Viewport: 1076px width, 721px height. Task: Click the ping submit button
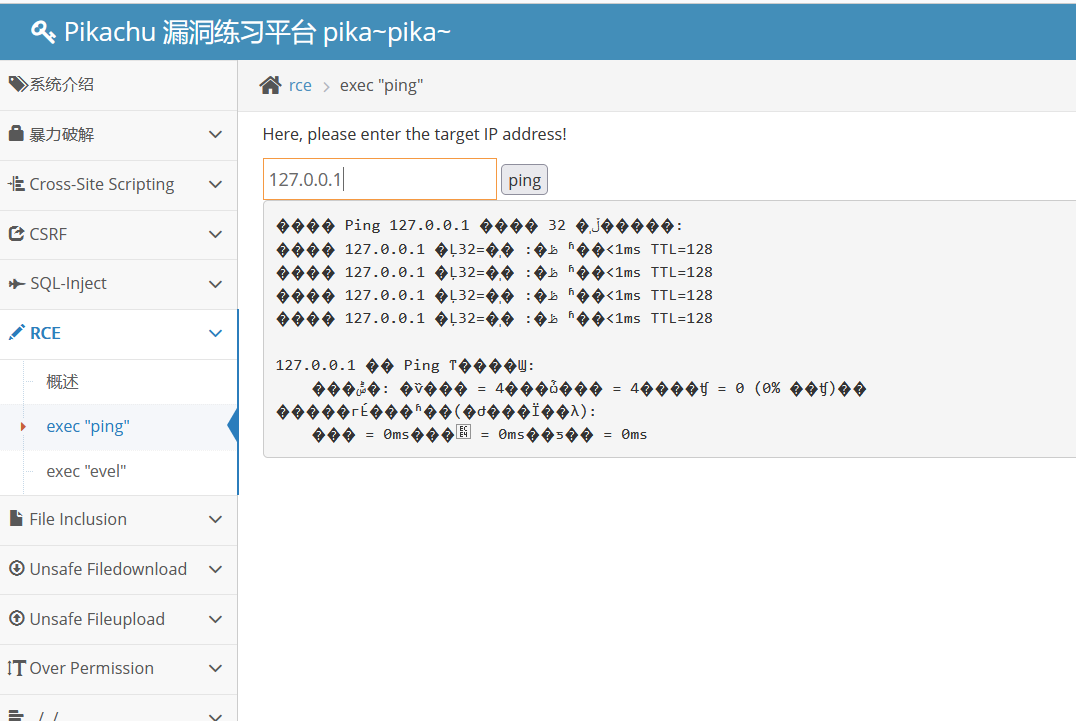[524, 180]
